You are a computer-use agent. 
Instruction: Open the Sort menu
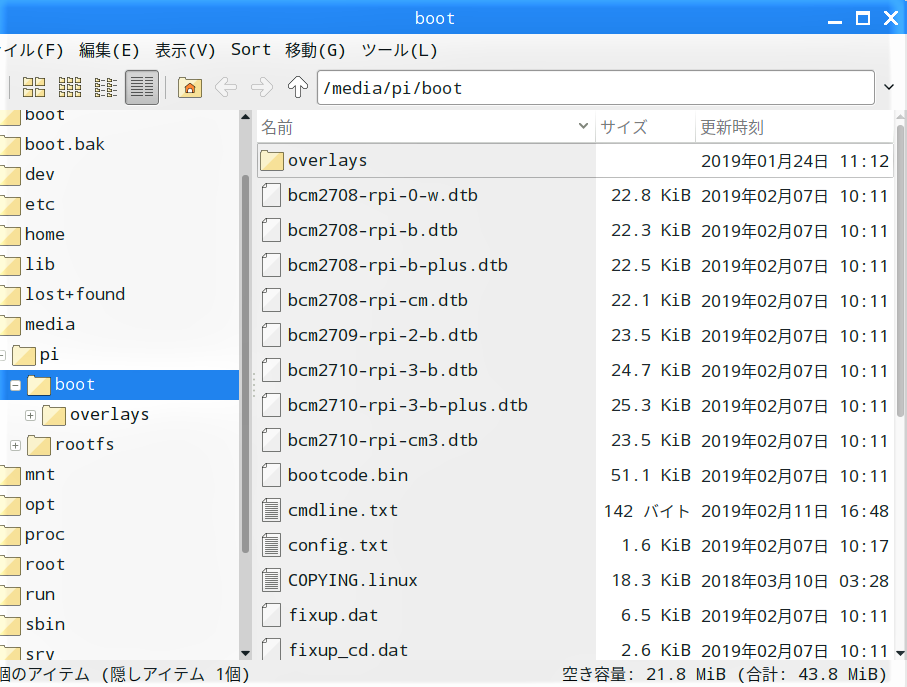click(250, 49)
